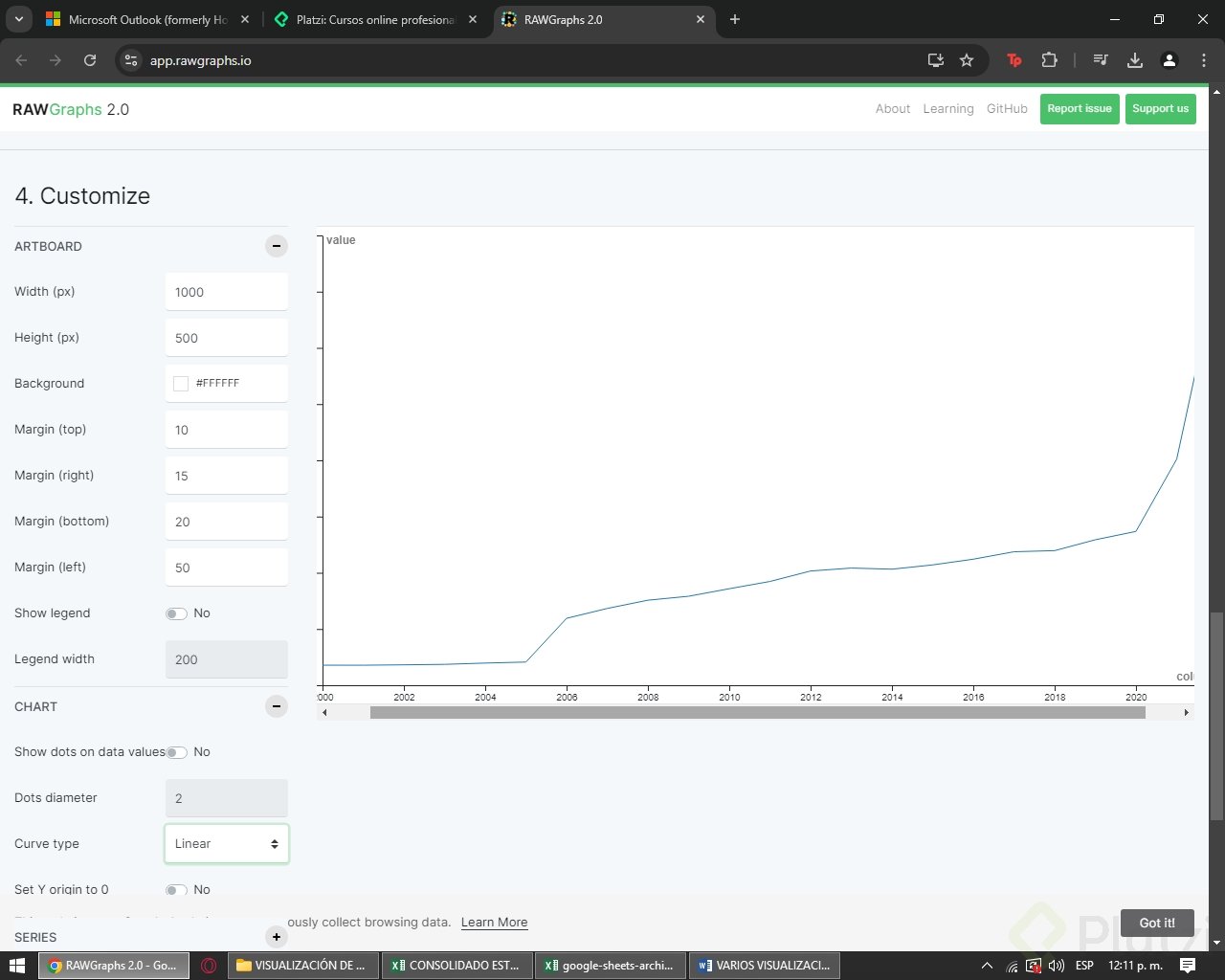Viewport: 1225px width, 980px height.
Task: Go back to the previous page
Action: pos(21,60)
